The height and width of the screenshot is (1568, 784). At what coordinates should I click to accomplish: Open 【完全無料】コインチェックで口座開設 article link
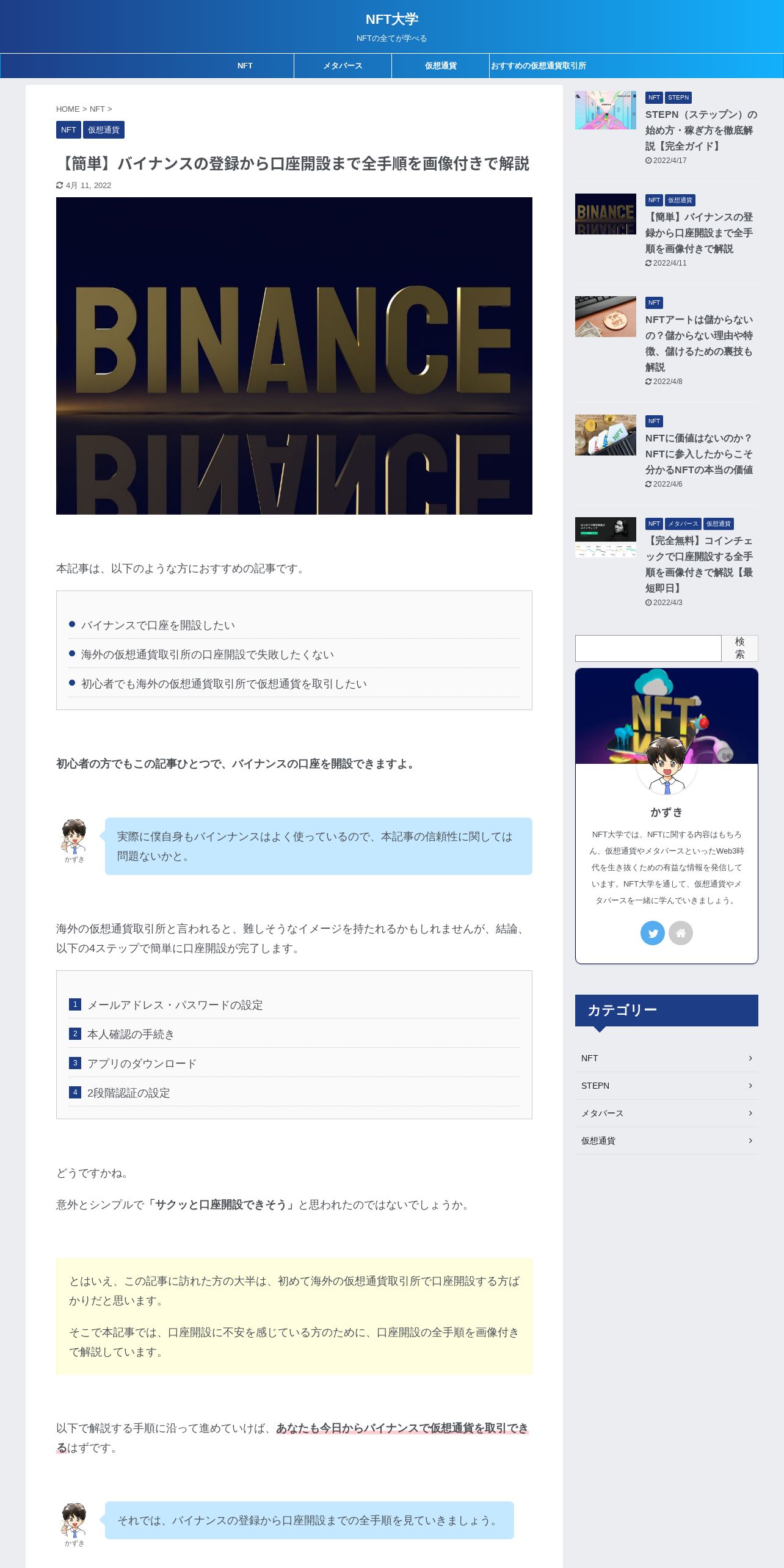click(x=699, y=564)
